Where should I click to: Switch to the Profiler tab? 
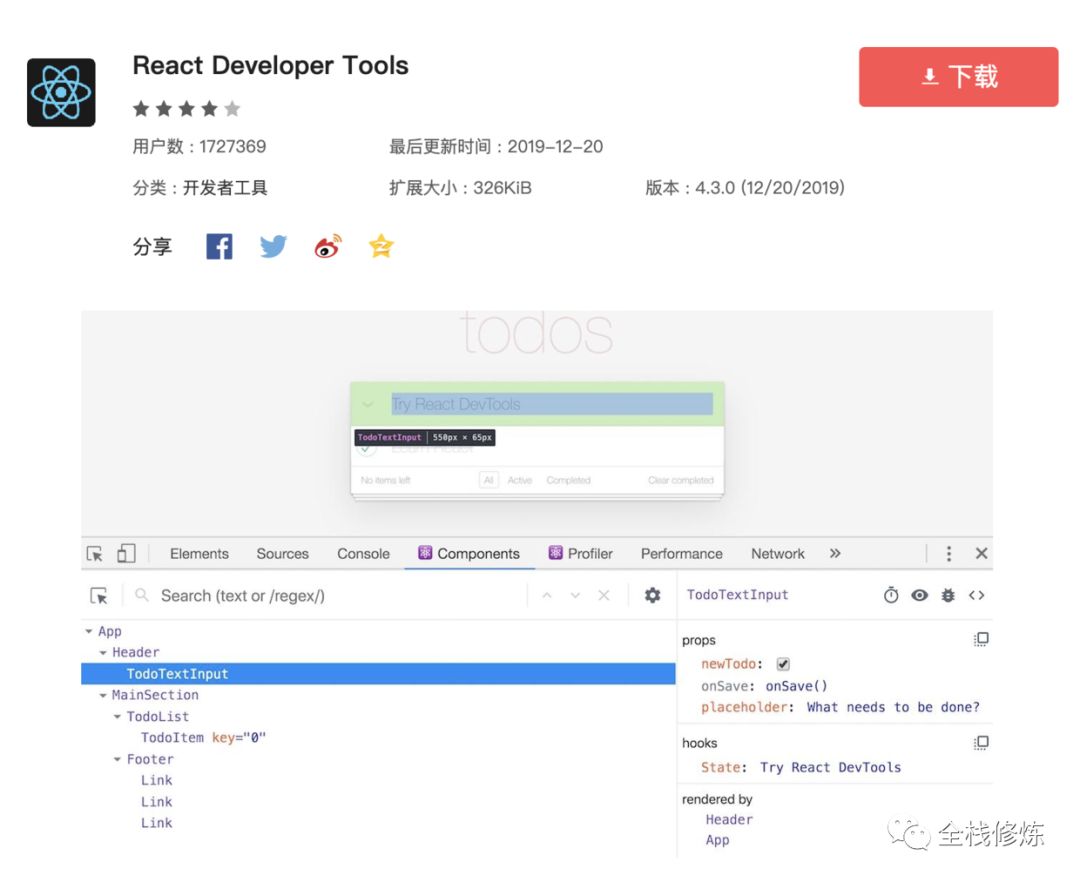[589, 553]
